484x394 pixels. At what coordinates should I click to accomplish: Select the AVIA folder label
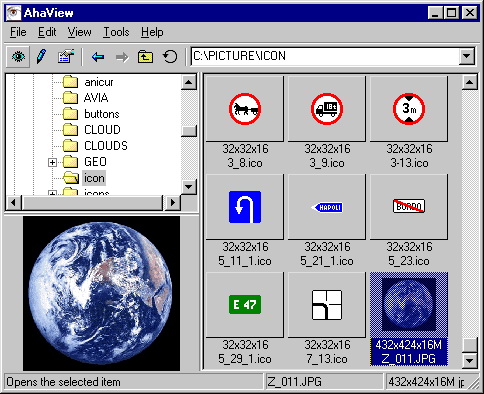pos(96,98)
